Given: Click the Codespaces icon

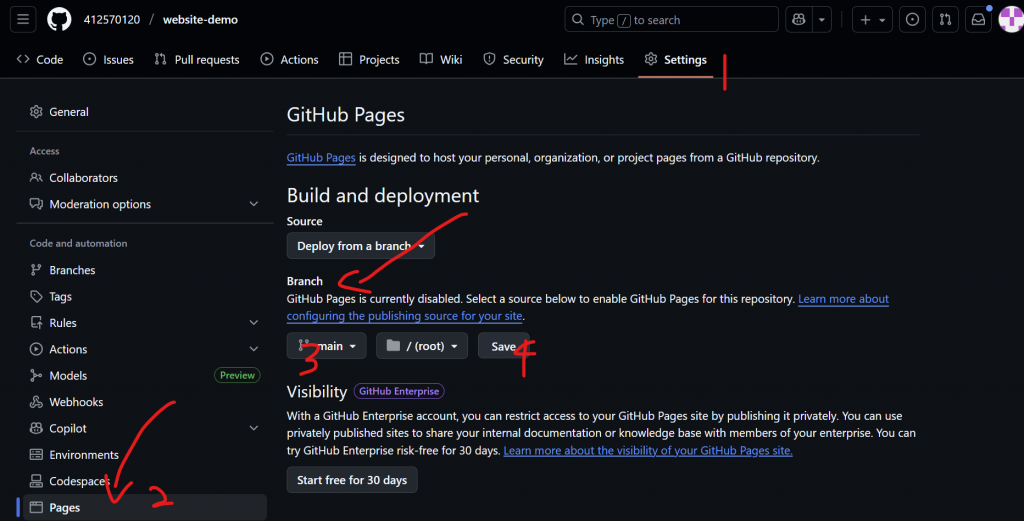Looking at the screenshot, I should click(x=36, y=481).
